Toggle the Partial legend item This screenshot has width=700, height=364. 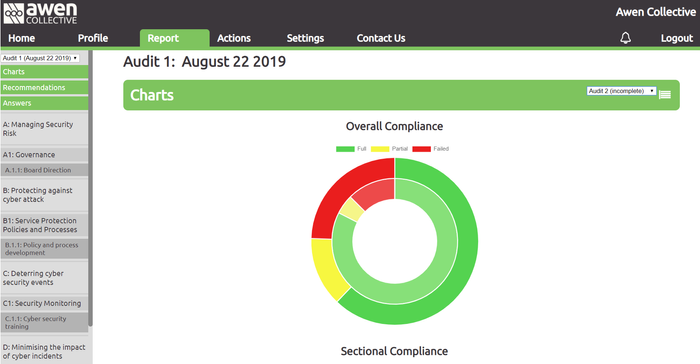pos(389,149)
